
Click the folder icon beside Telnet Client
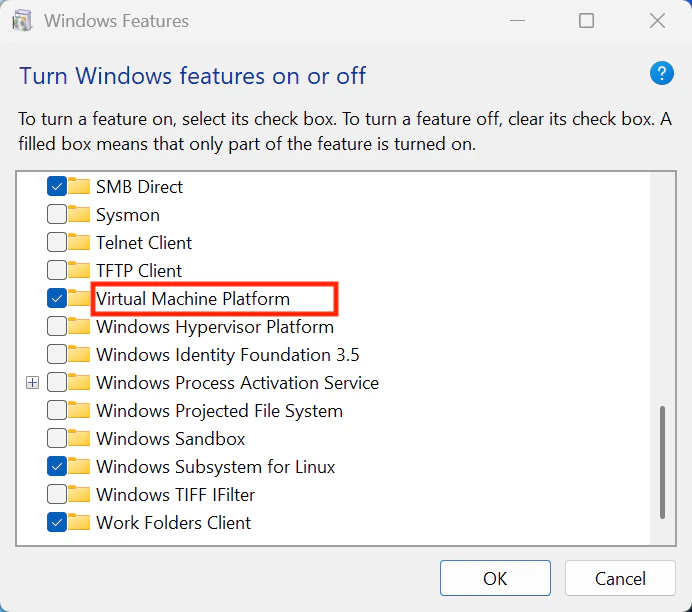point(79,242)
